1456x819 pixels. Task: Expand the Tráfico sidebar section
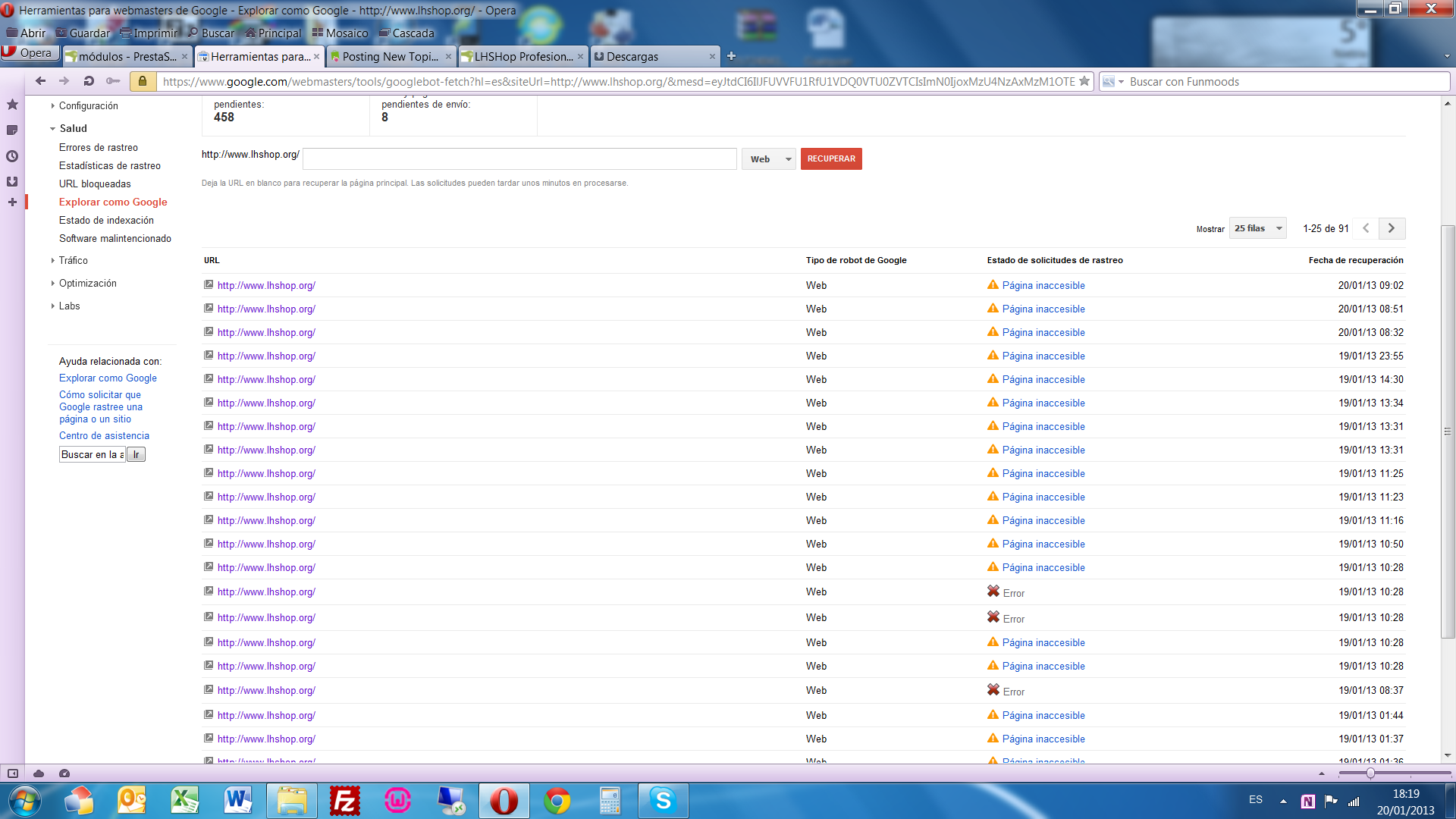point(73,260)
